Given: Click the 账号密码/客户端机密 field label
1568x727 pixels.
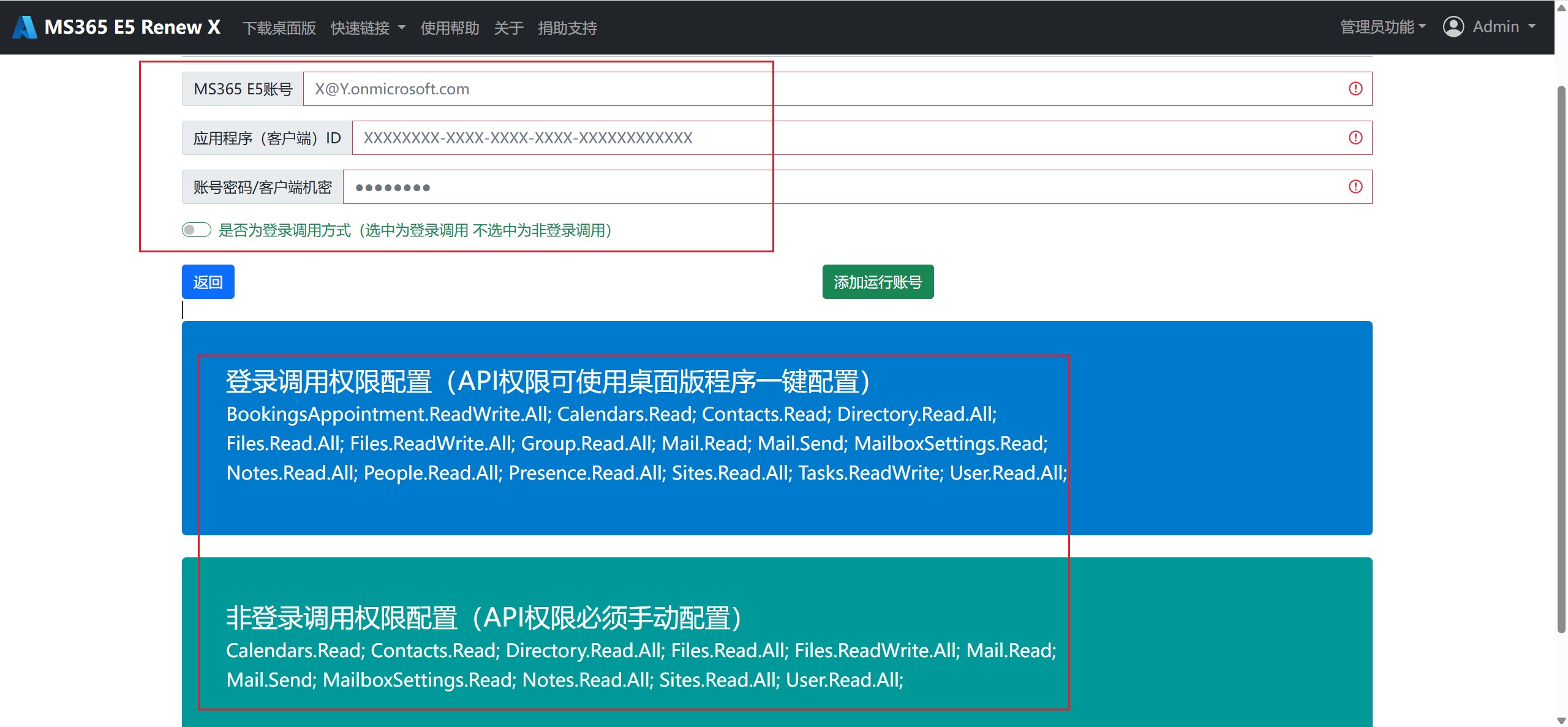Looking at the screenshot, I should click(x=263, y=187).
